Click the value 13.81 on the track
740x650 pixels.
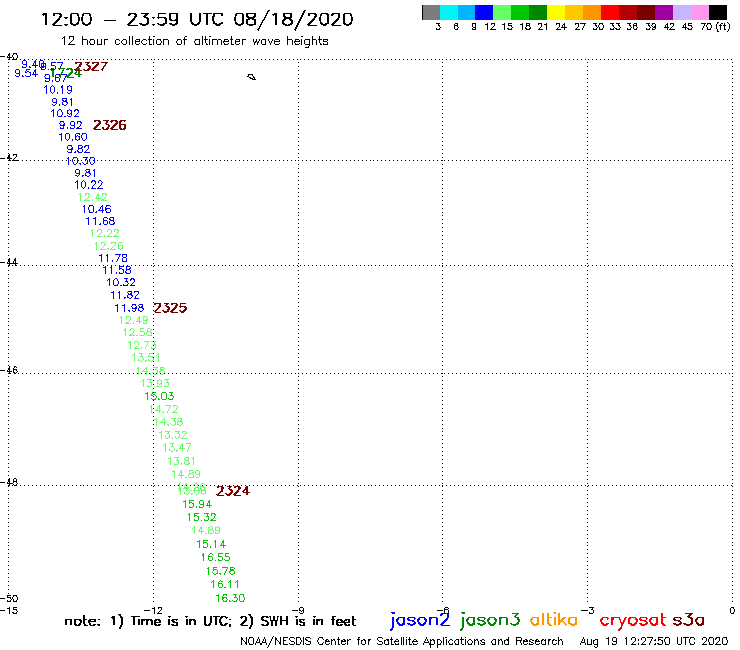tap(181, 461)
